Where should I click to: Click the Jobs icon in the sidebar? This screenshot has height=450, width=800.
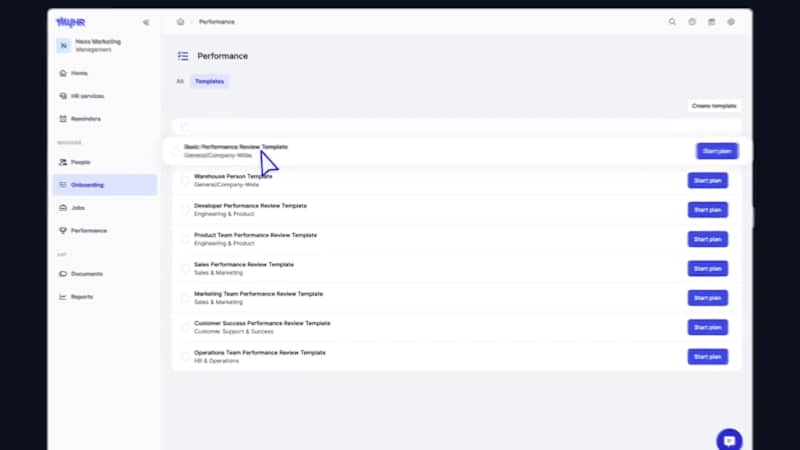63,208
